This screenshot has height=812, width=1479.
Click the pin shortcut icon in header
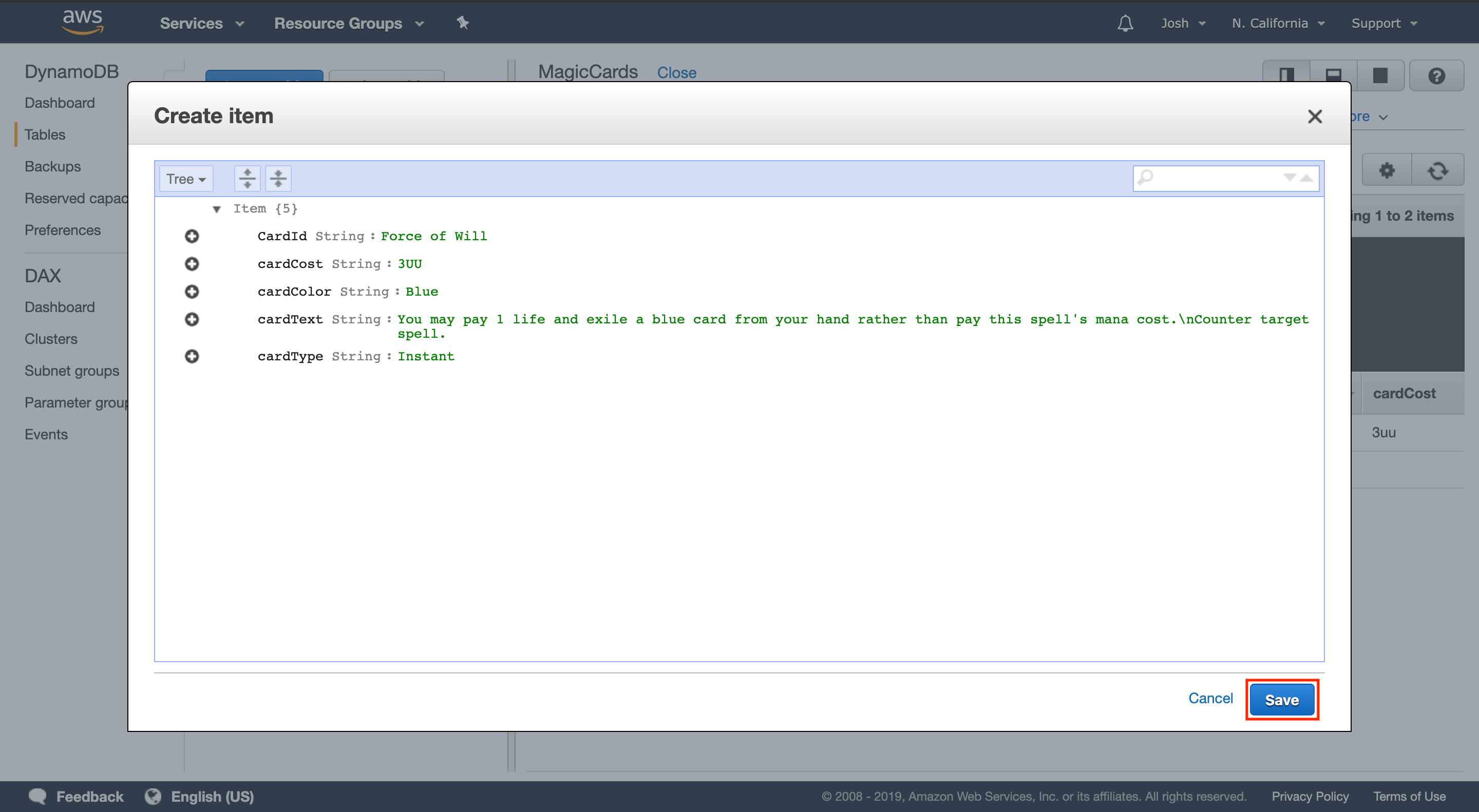coord(463,23)
